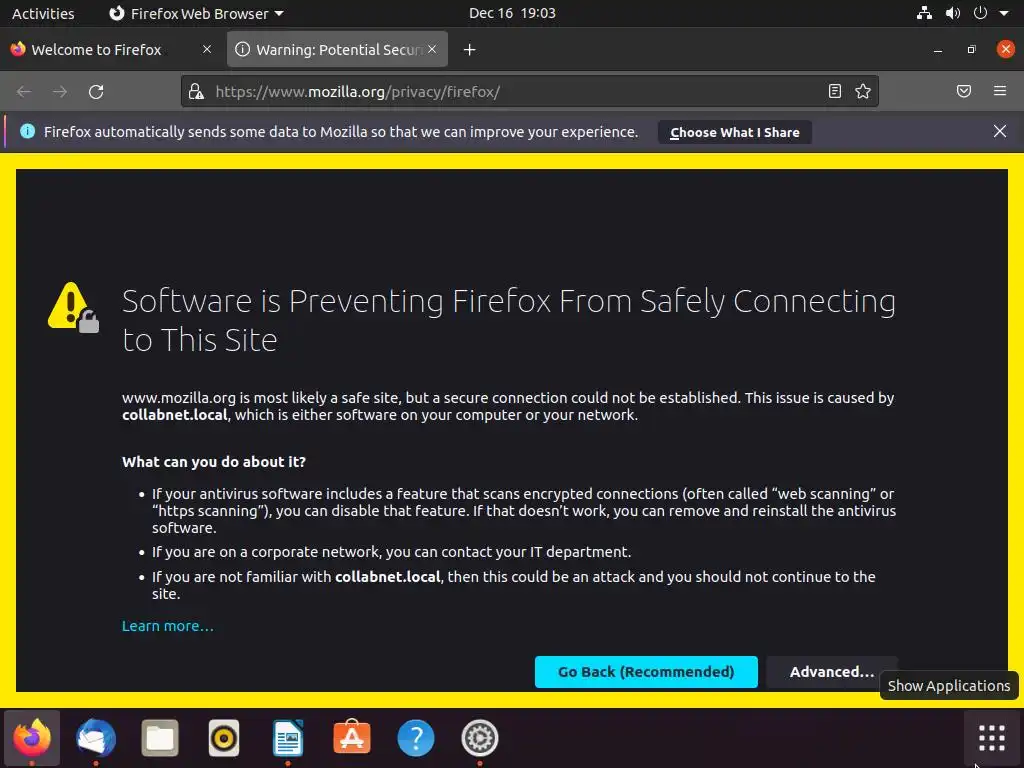This screenshot has width=1024, height=768.
Task: Open Rhythmbox music player in dock
Action: 223,738
